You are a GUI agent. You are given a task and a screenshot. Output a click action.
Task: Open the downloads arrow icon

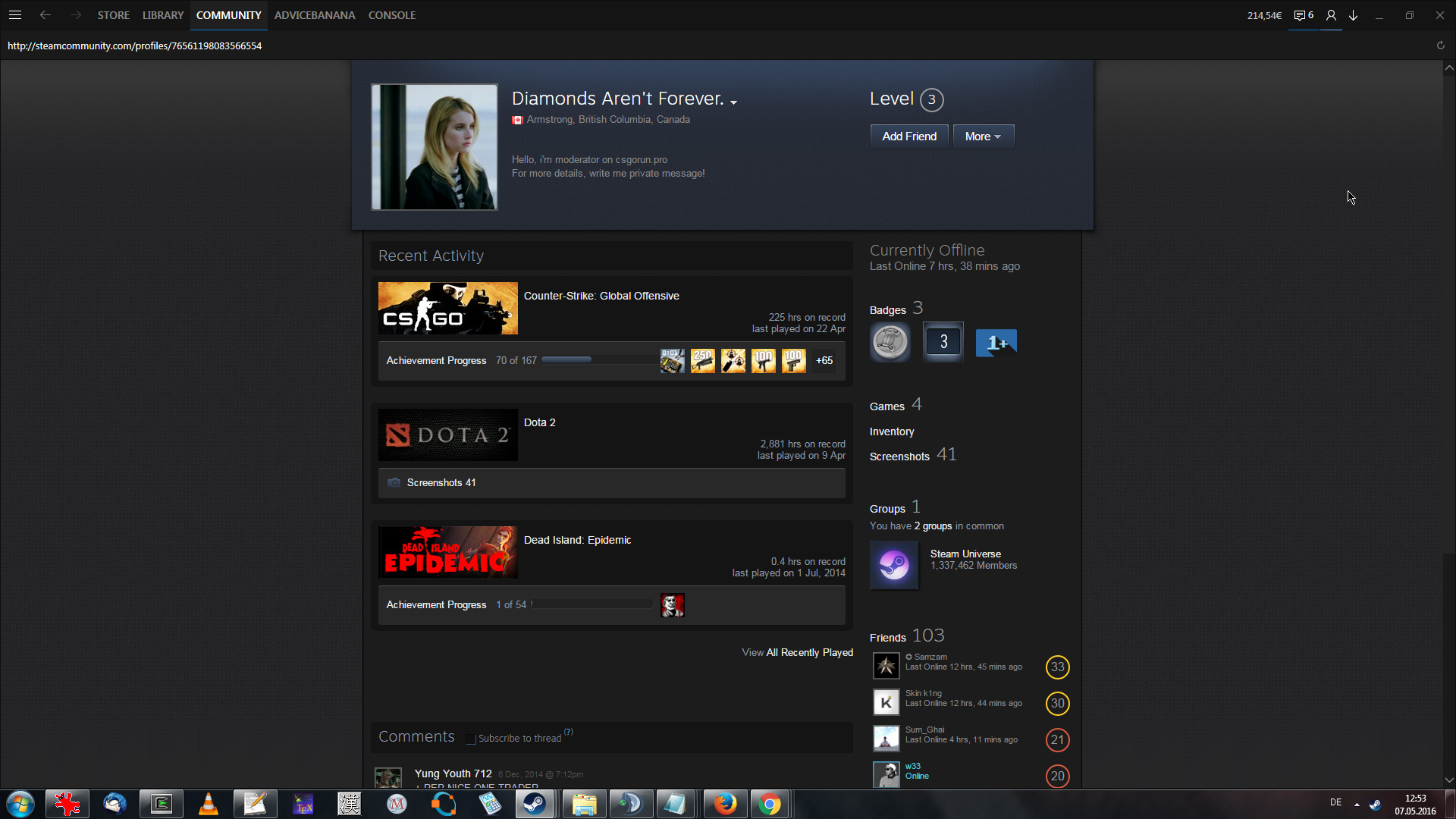[1353, 15]
